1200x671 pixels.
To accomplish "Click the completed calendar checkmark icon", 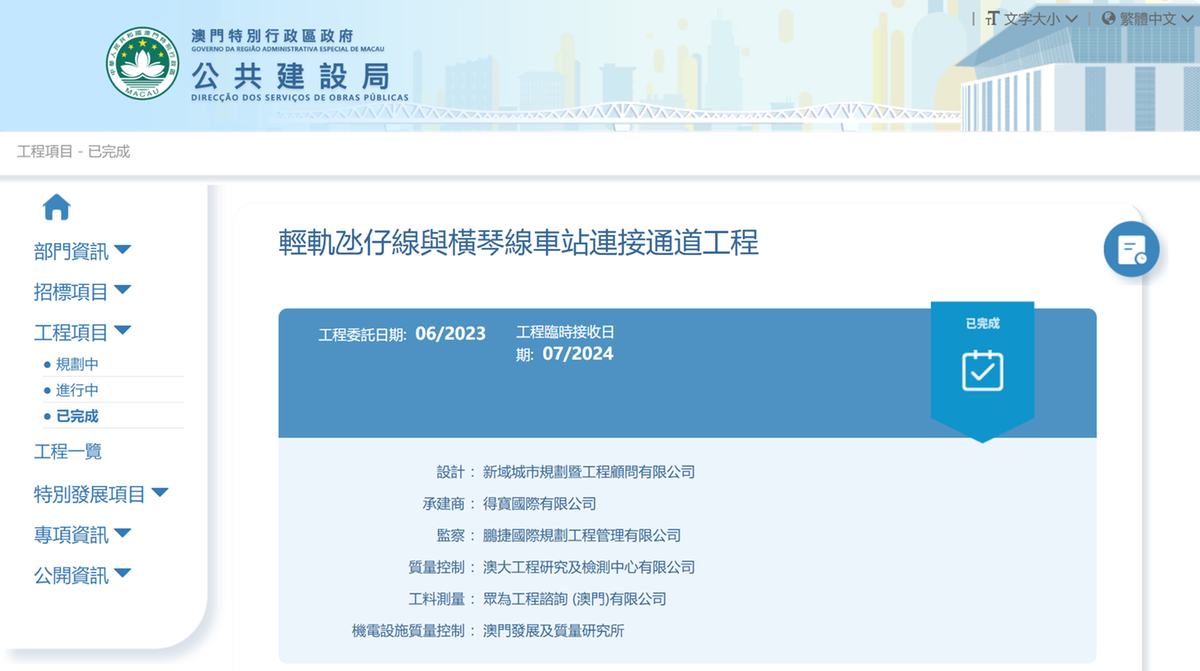I will coord(982,370).
